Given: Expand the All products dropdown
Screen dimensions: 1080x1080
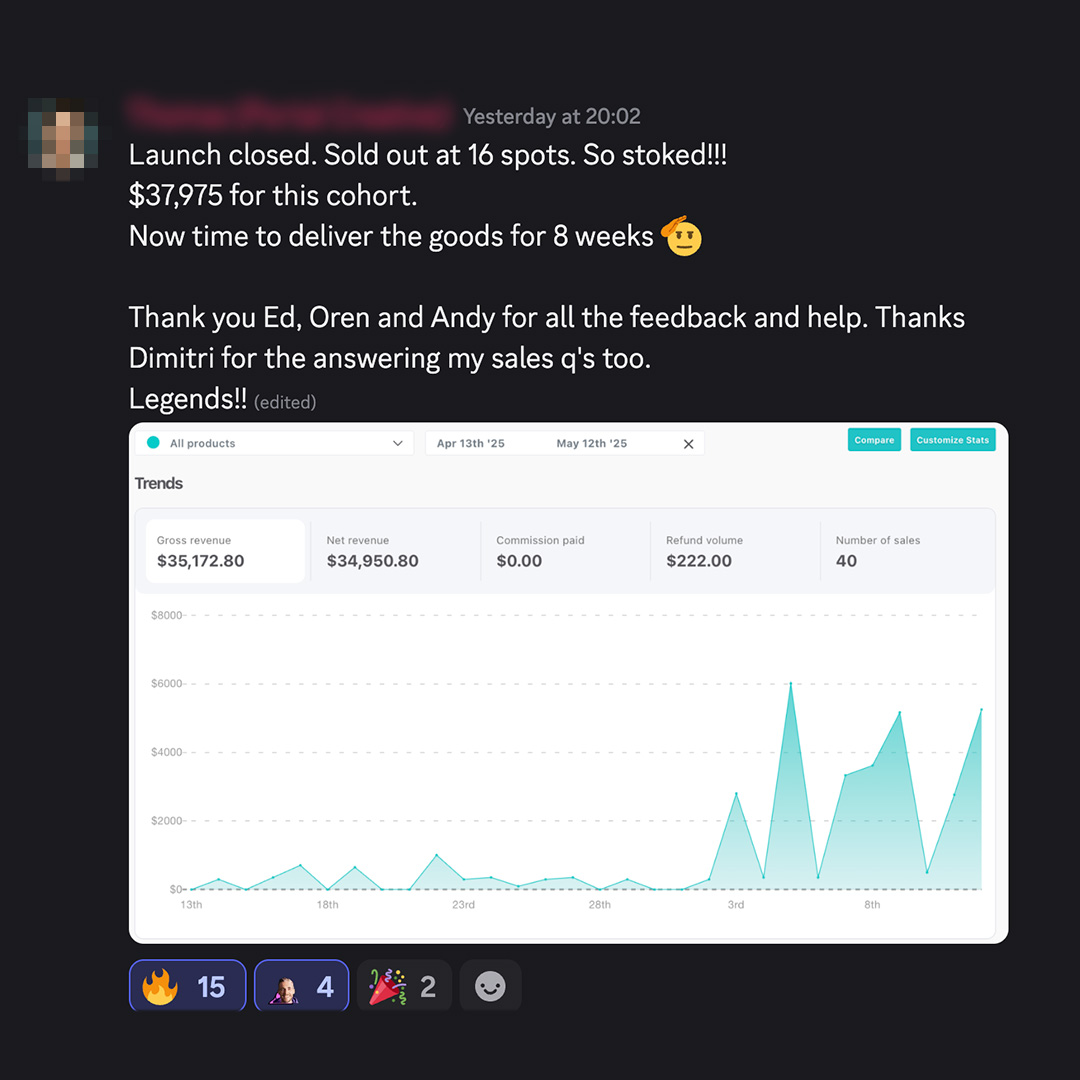Looking at the screenshot, I should pos(274,443).
